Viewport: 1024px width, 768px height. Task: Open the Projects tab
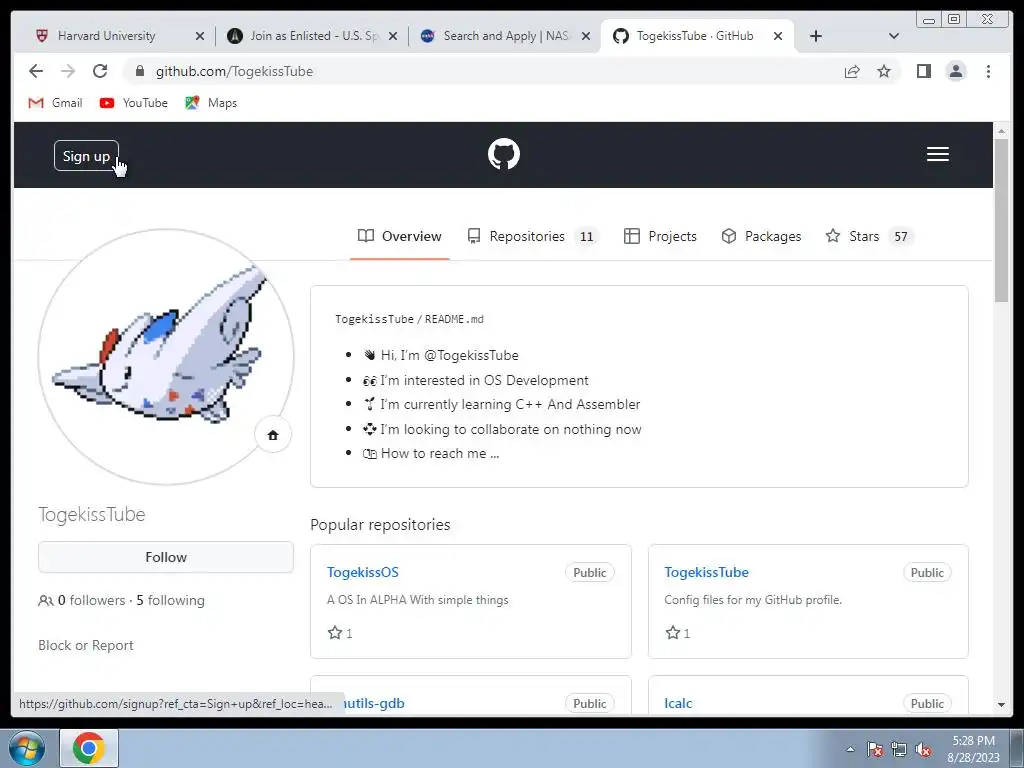pos(660,236)
